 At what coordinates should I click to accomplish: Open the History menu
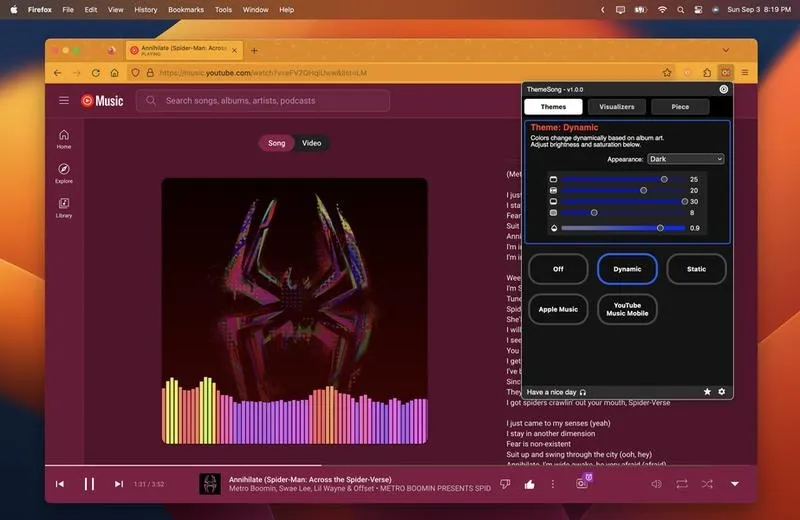click(x=145, y=10)
